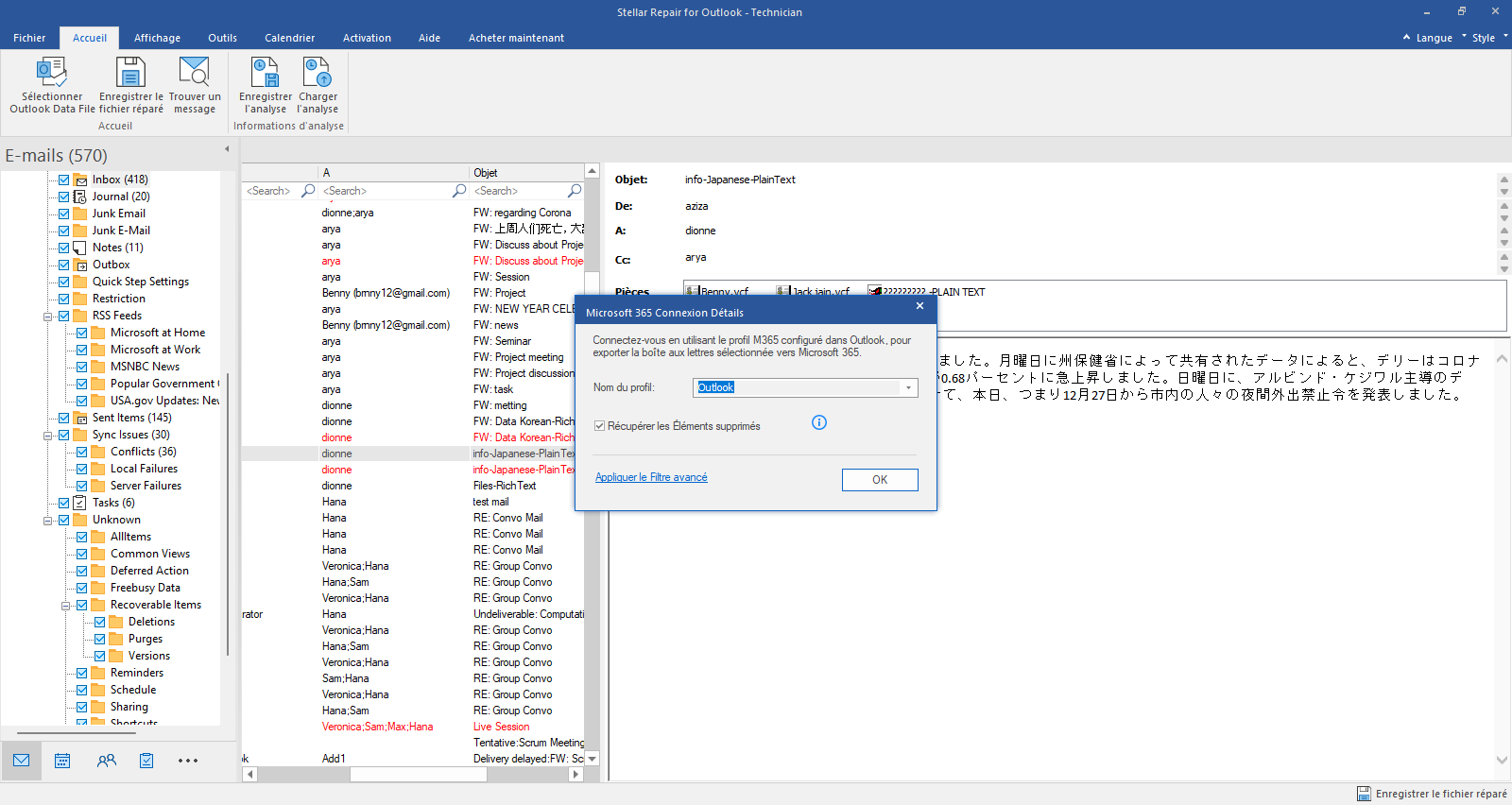Collapse Recoverable Items tree node
Screen dimensions: 1512x805
[65, 606]
